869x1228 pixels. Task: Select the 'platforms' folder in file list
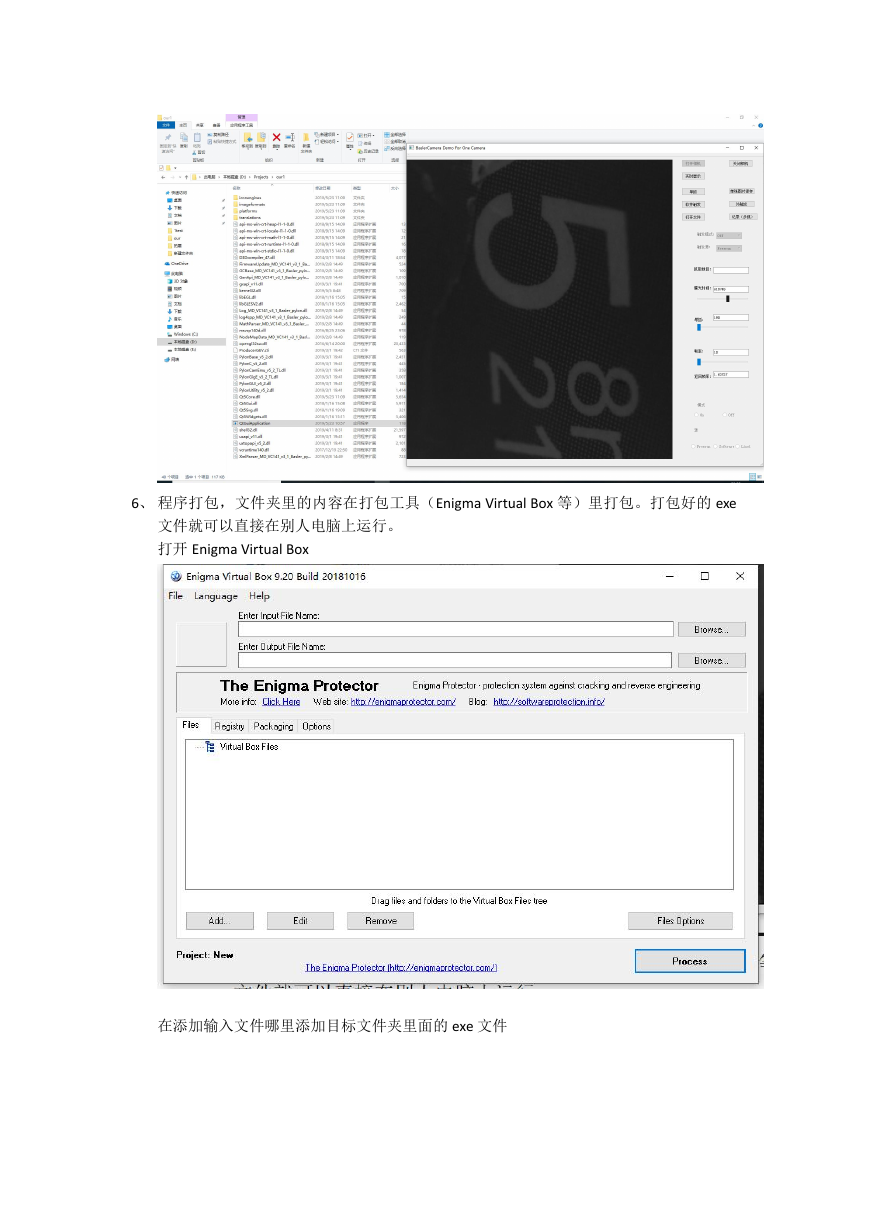246,211
